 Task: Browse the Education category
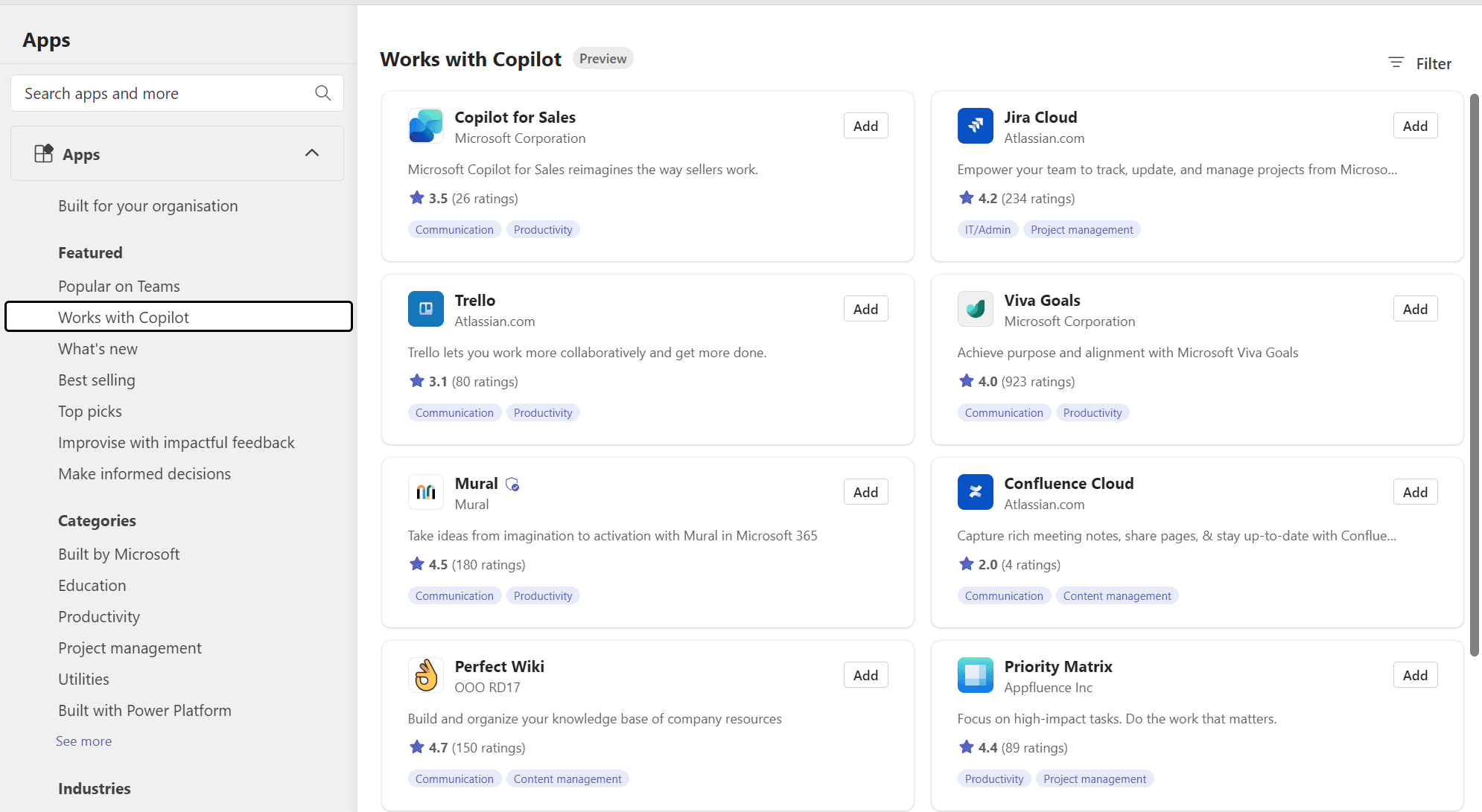pos(92,586)
